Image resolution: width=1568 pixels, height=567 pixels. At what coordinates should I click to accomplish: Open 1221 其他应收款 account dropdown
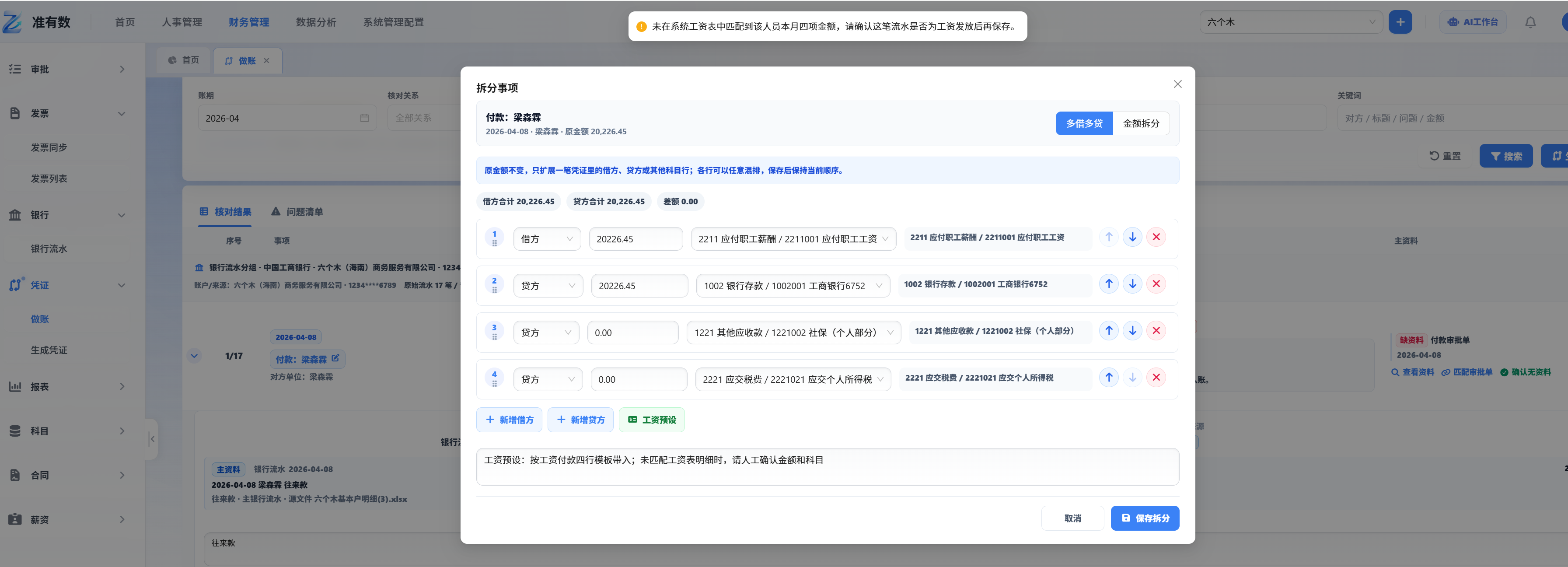[794, 332]
